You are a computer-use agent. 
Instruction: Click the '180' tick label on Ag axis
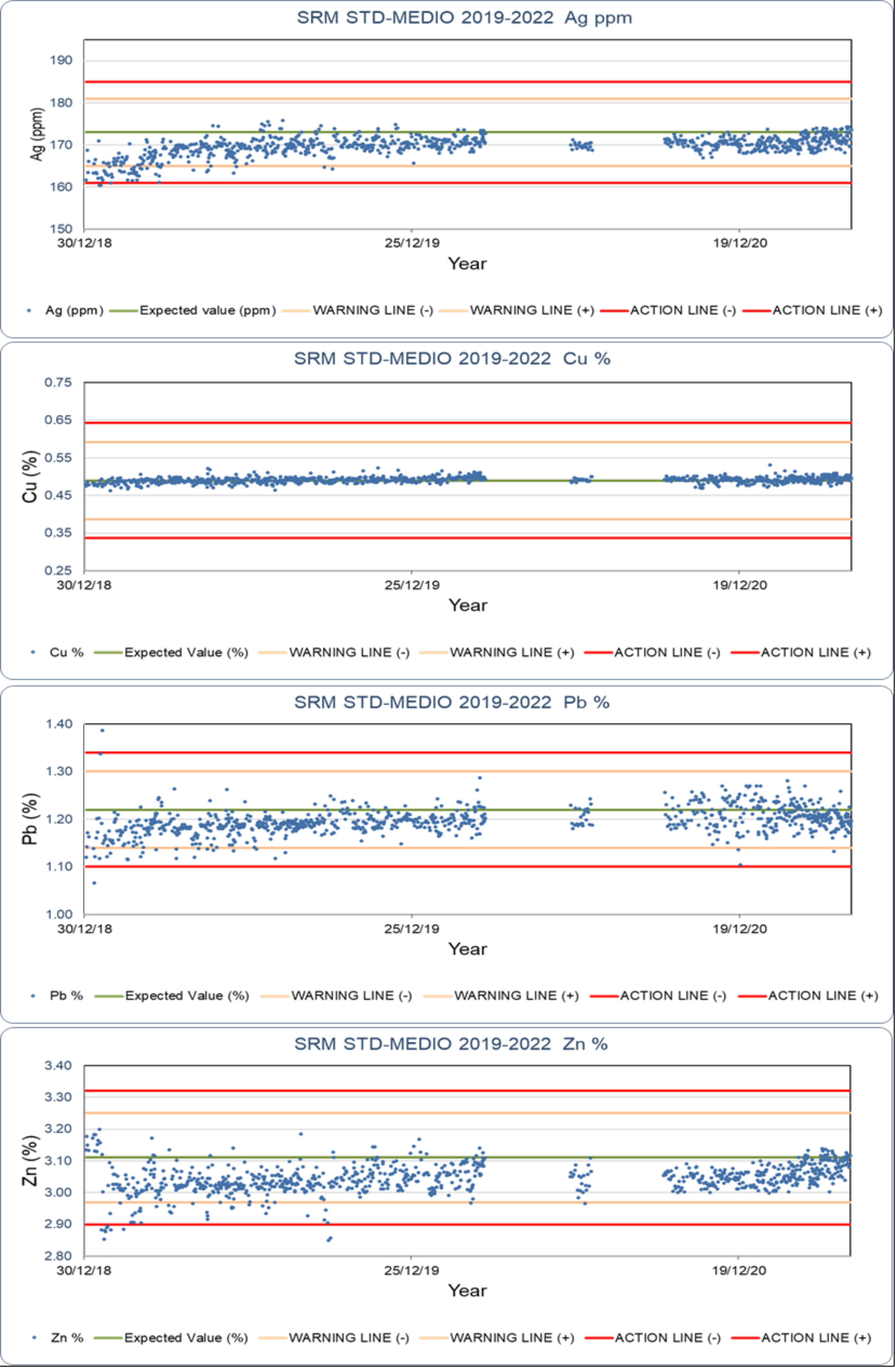pyautogui.click(x=61, y=103)
